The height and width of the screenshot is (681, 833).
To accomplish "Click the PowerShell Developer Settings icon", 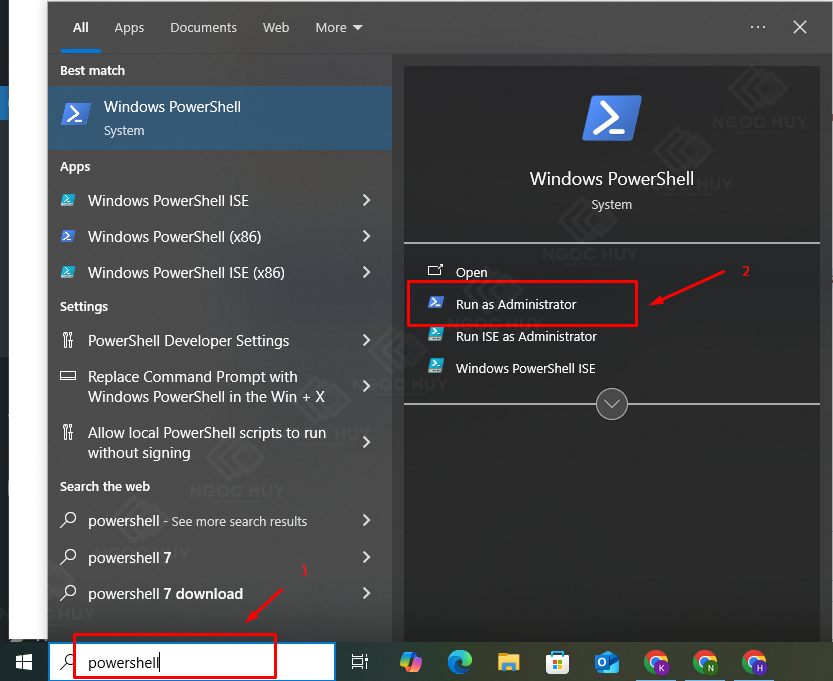I will click(x=67, y=340).
